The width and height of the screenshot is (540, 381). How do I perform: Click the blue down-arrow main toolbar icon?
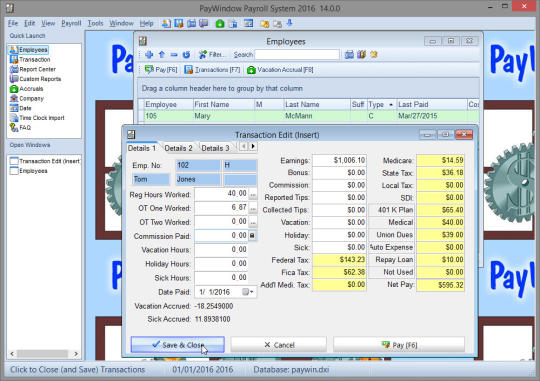pos(289,23)
